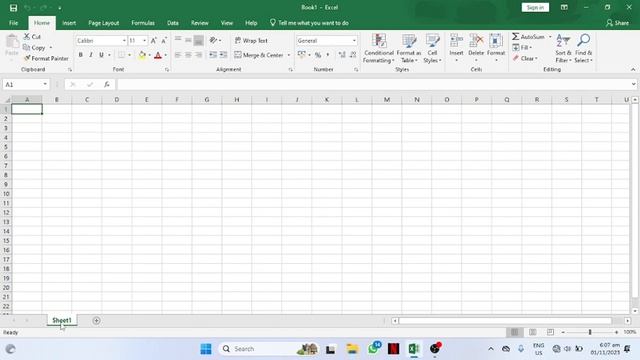Click the AutoSum sigma button
Viewport: 640px width, 360px height.
point(529,37)
